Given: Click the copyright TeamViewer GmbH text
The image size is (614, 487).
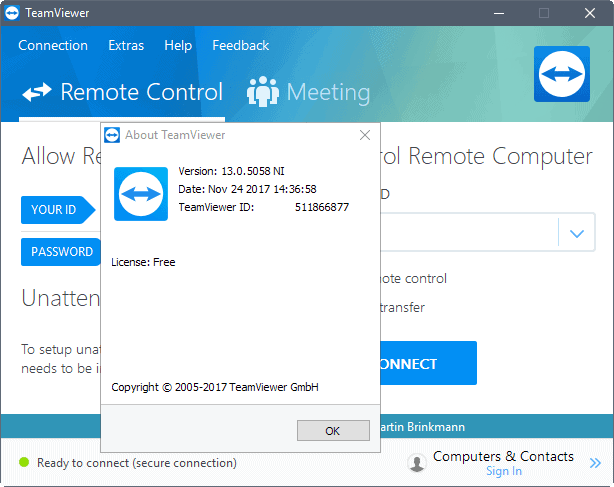Looking at the screenshot, I should (215, 387).
